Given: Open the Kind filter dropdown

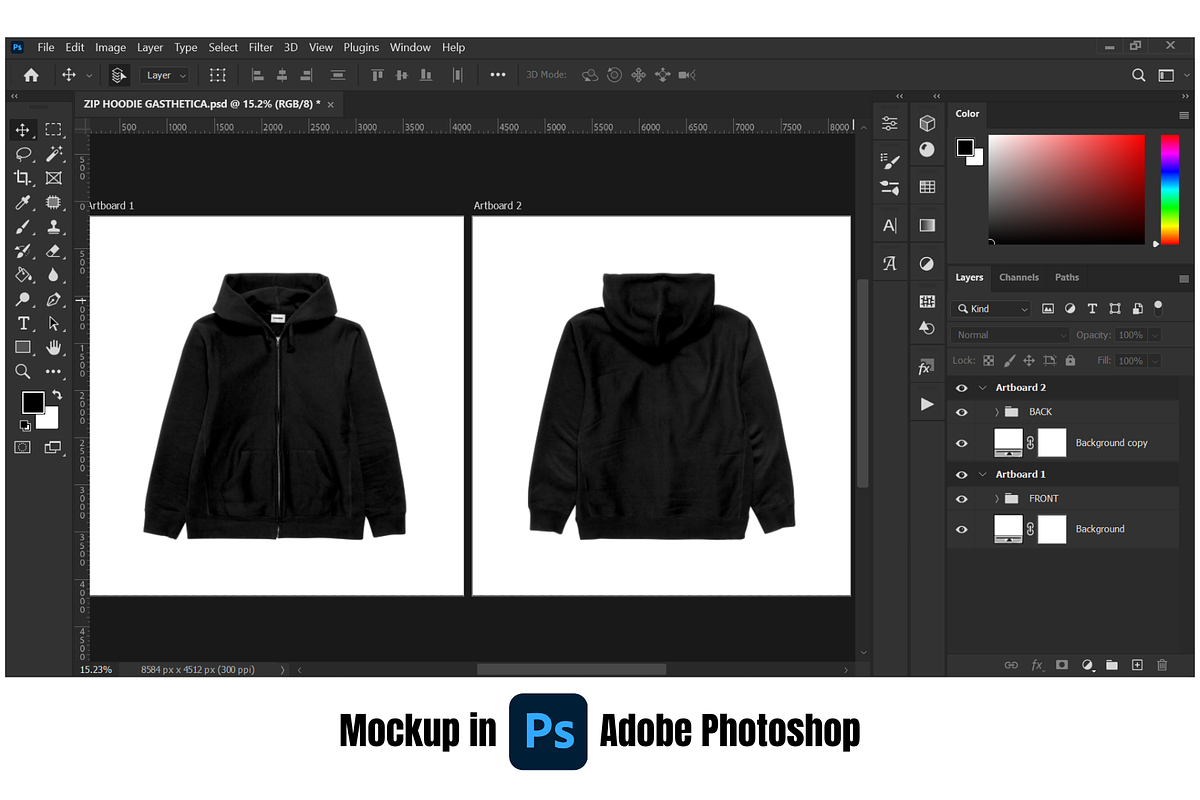Looking at the screenshot, I should pyautogui.click(x=991, y=309).
